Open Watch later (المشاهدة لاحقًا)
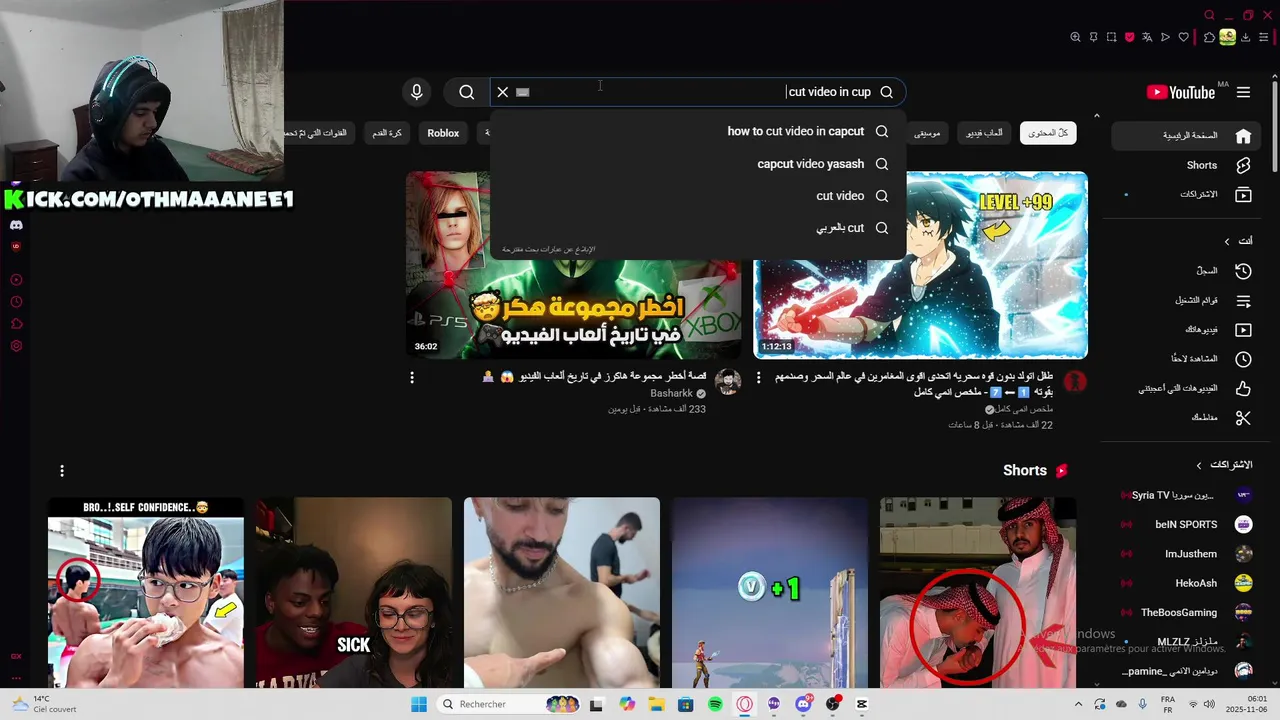Image resolution: width=1280 pixels, height=720 pixels. (1188, 358)
